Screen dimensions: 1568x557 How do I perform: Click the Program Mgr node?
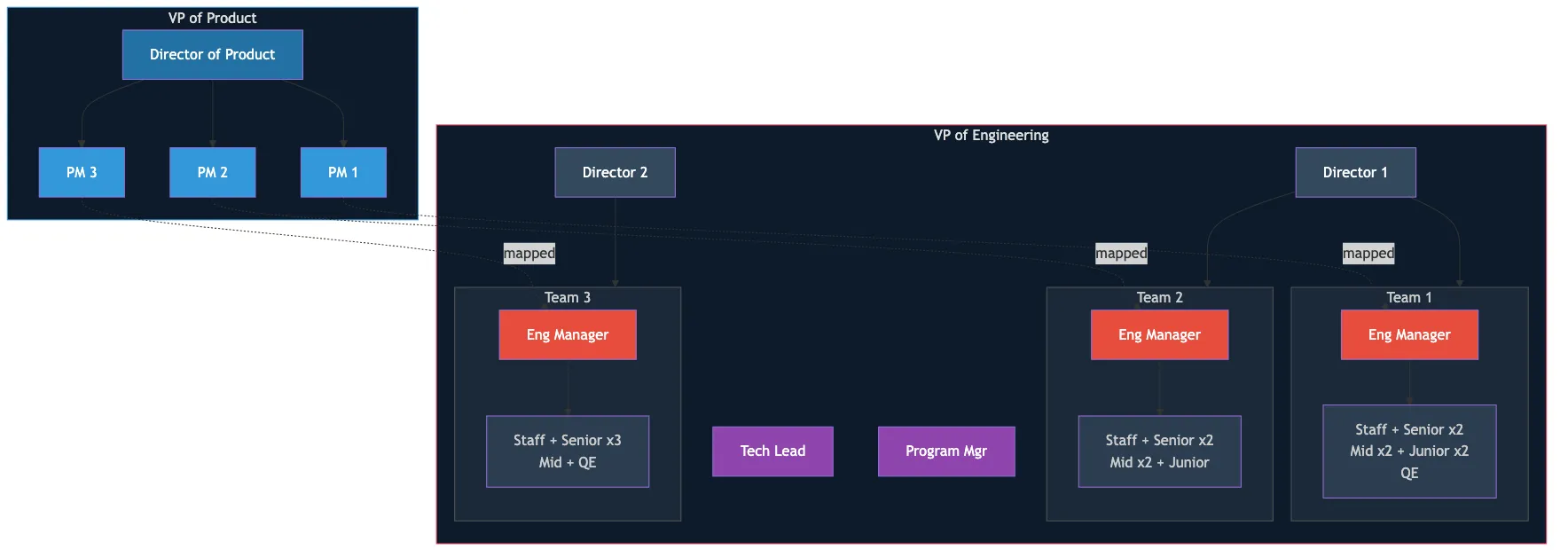(946, 451)
